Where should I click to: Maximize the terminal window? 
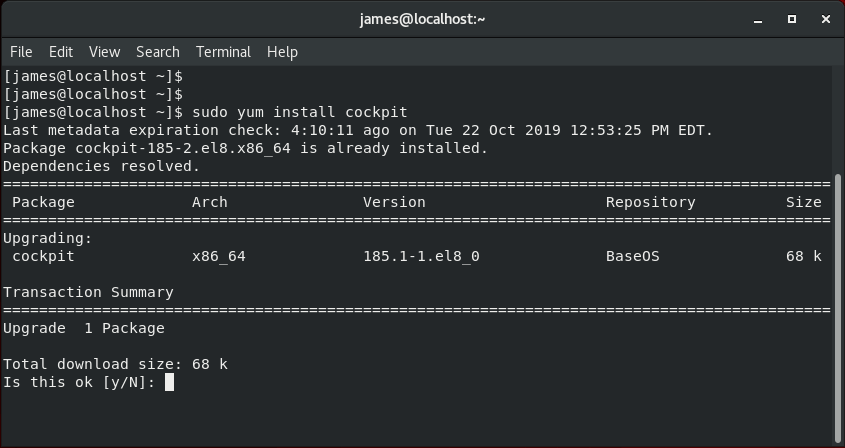(792, 19)
